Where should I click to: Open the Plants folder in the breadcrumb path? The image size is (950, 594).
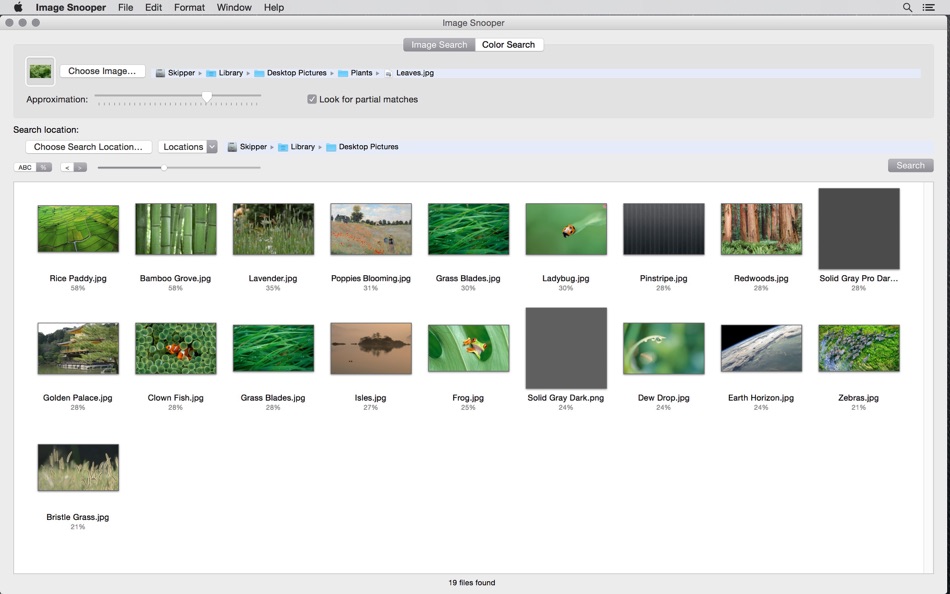tap(360, 72)
